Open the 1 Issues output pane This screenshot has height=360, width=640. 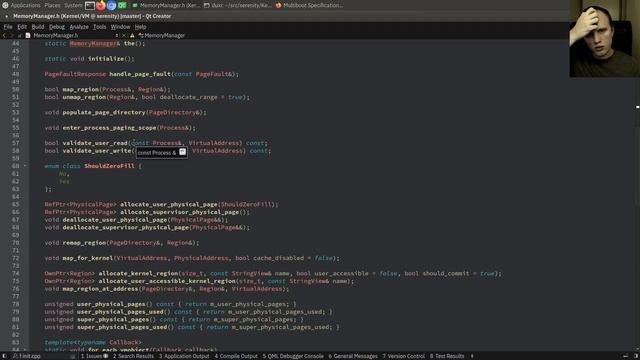click(x=94, y=356)
